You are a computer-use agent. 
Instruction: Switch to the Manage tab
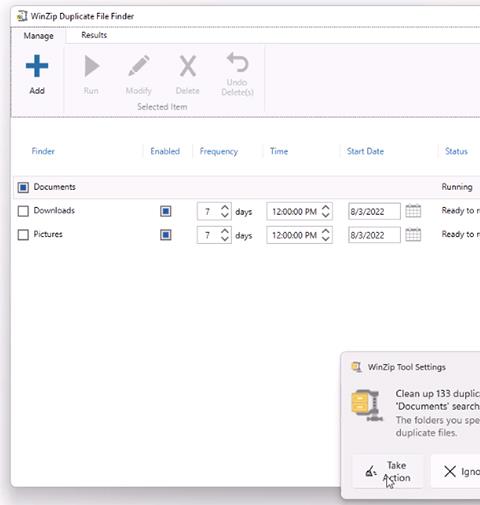pos(38,36)
